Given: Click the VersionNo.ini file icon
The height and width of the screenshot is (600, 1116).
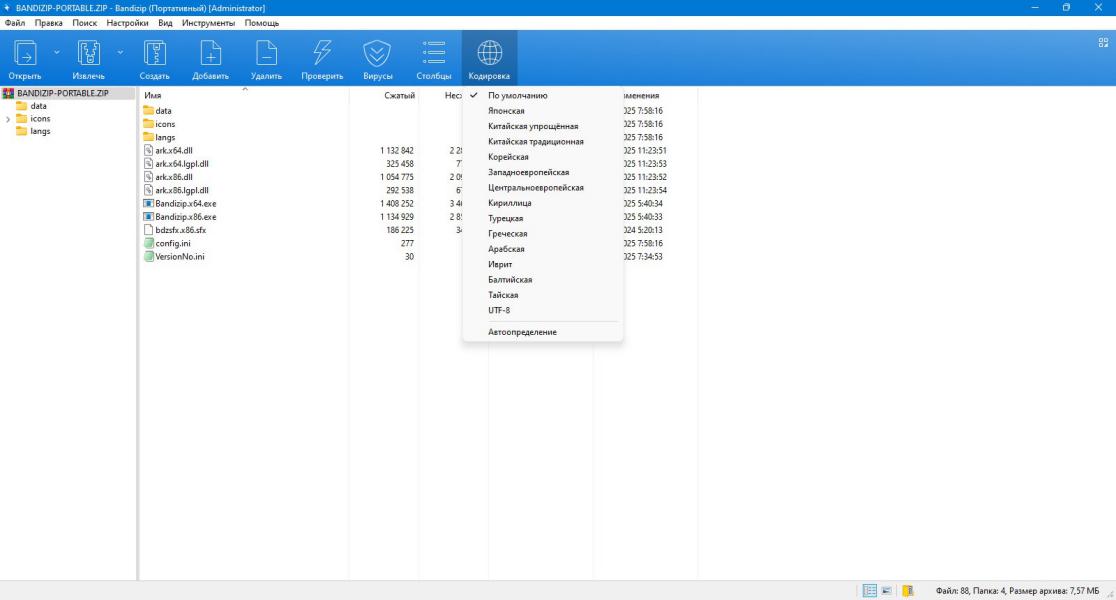Looking at the screenshot, I should tap(149, 256).
